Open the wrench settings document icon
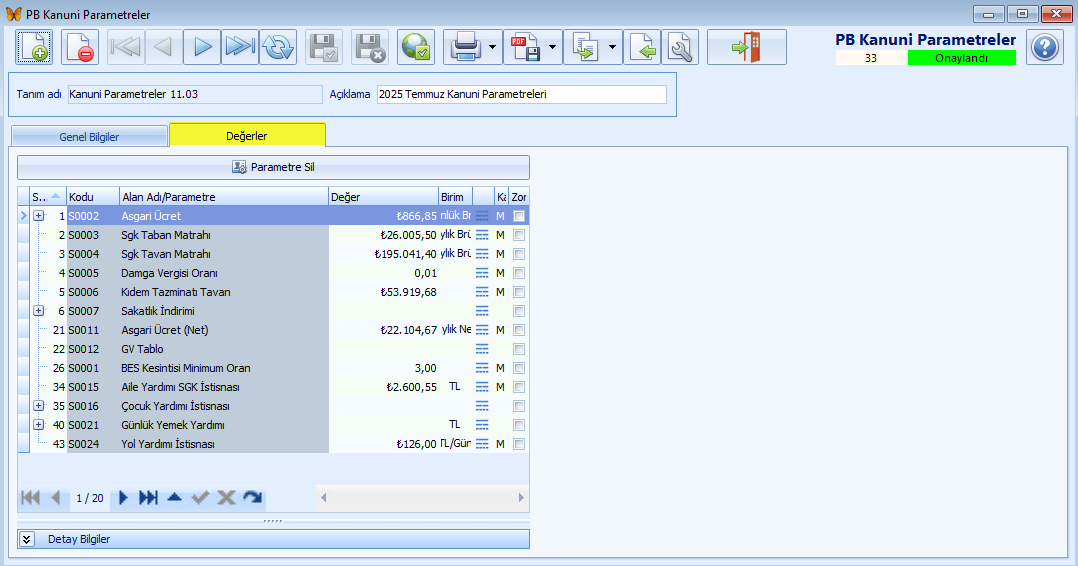The height and width of the screenshot is (566, 1078). 680,47
